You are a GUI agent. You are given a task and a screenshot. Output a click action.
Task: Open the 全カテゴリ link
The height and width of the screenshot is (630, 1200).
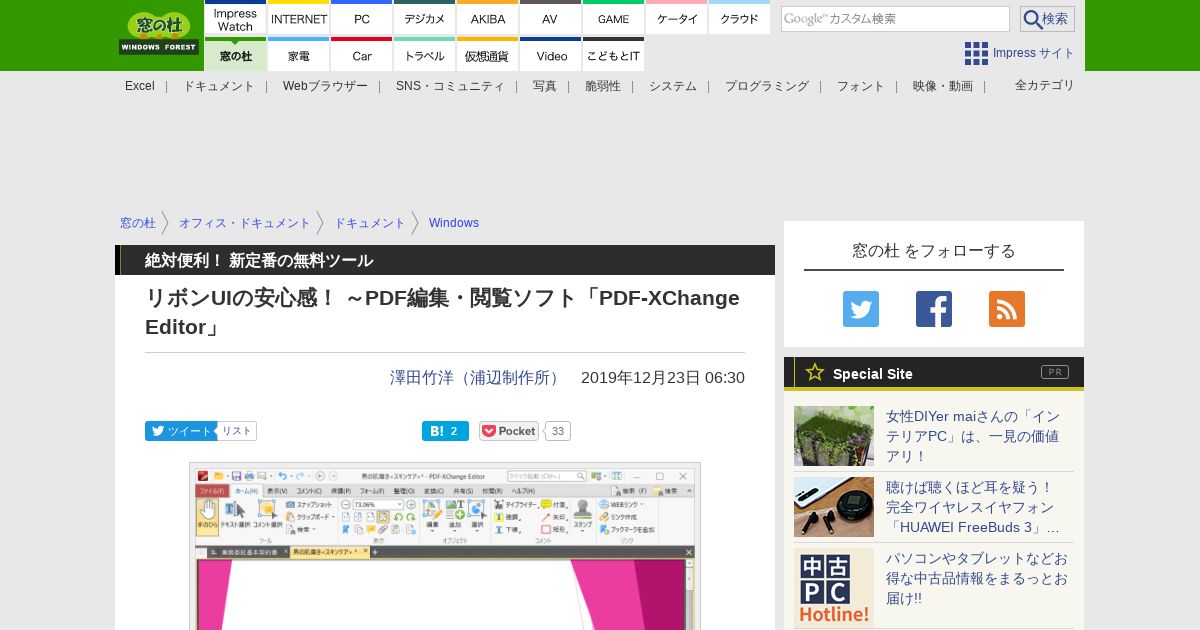click(1045, 85)
